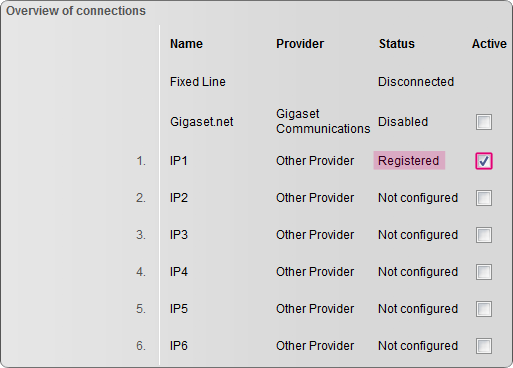Click the Status column header

click(x=397, y=44)
